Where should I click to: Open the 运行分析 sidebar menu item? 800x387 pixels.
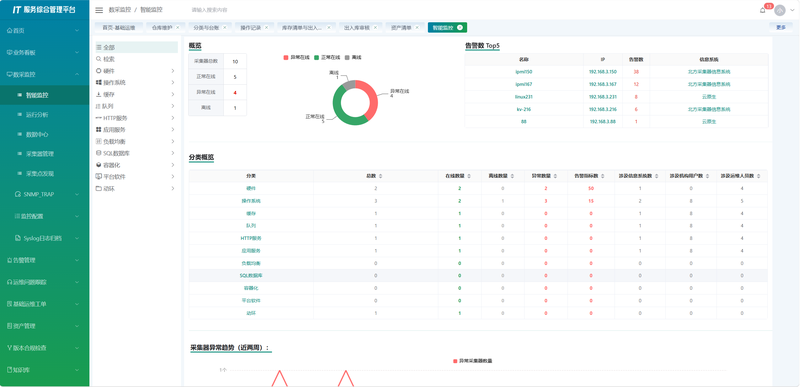[x=37, y=115]
